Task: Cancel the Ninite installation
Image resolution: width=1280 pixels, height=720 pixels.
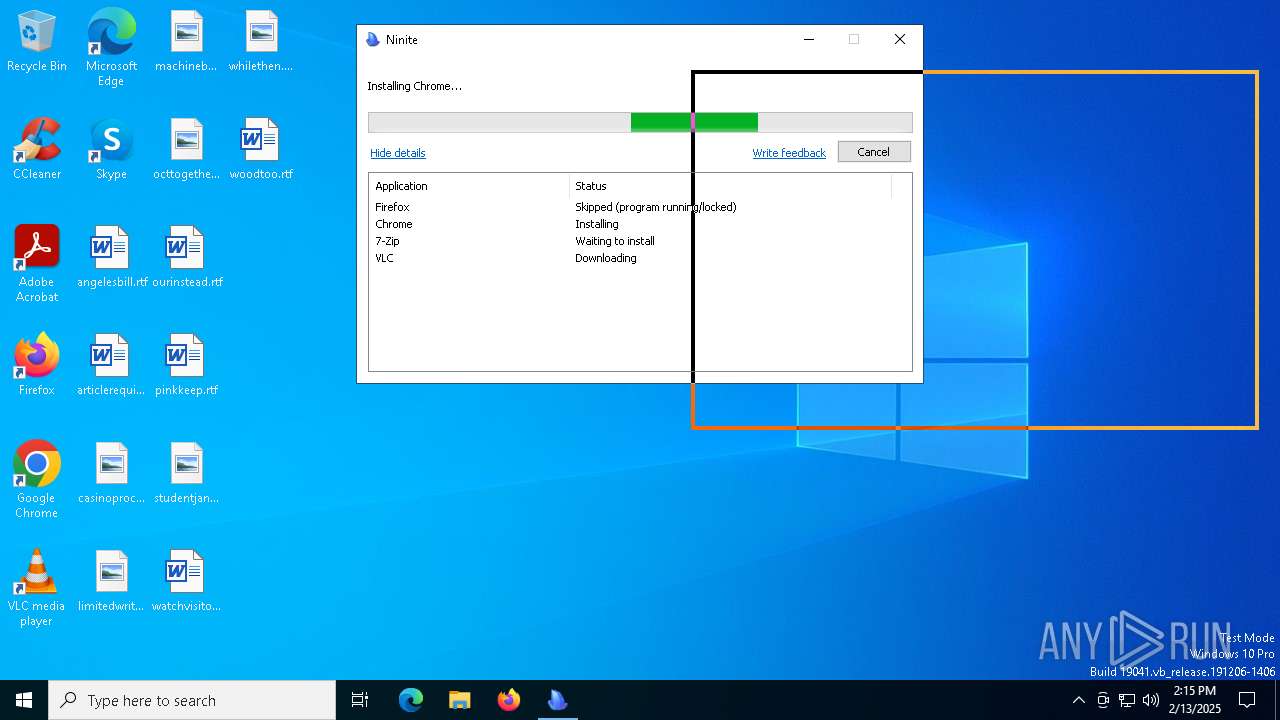Action: coord(873,152)
